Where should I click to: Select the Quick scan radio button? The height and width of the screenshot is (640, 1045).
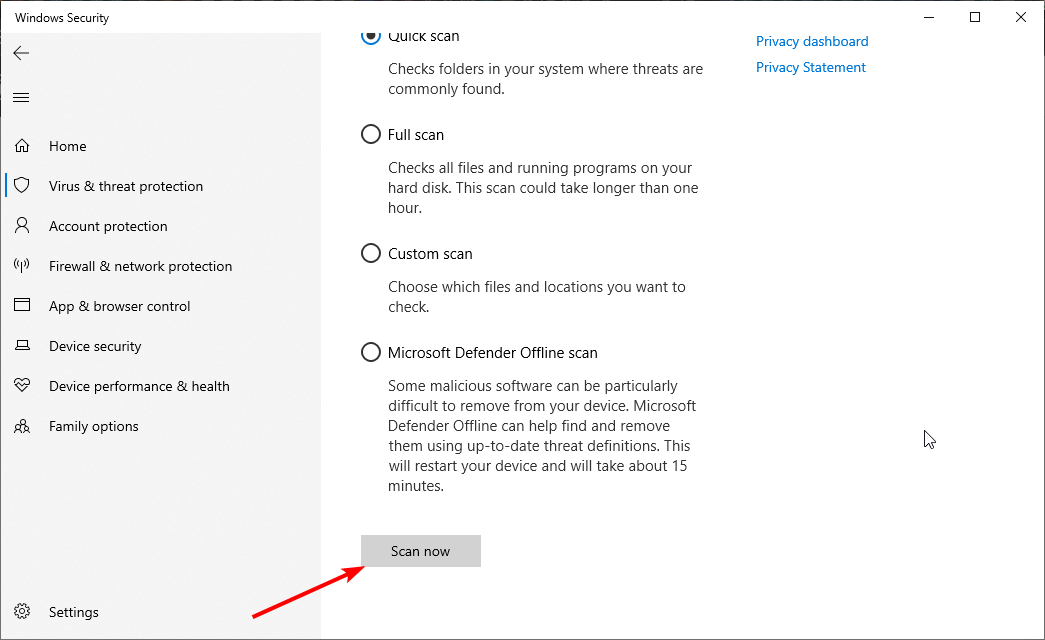coord(371,35)
